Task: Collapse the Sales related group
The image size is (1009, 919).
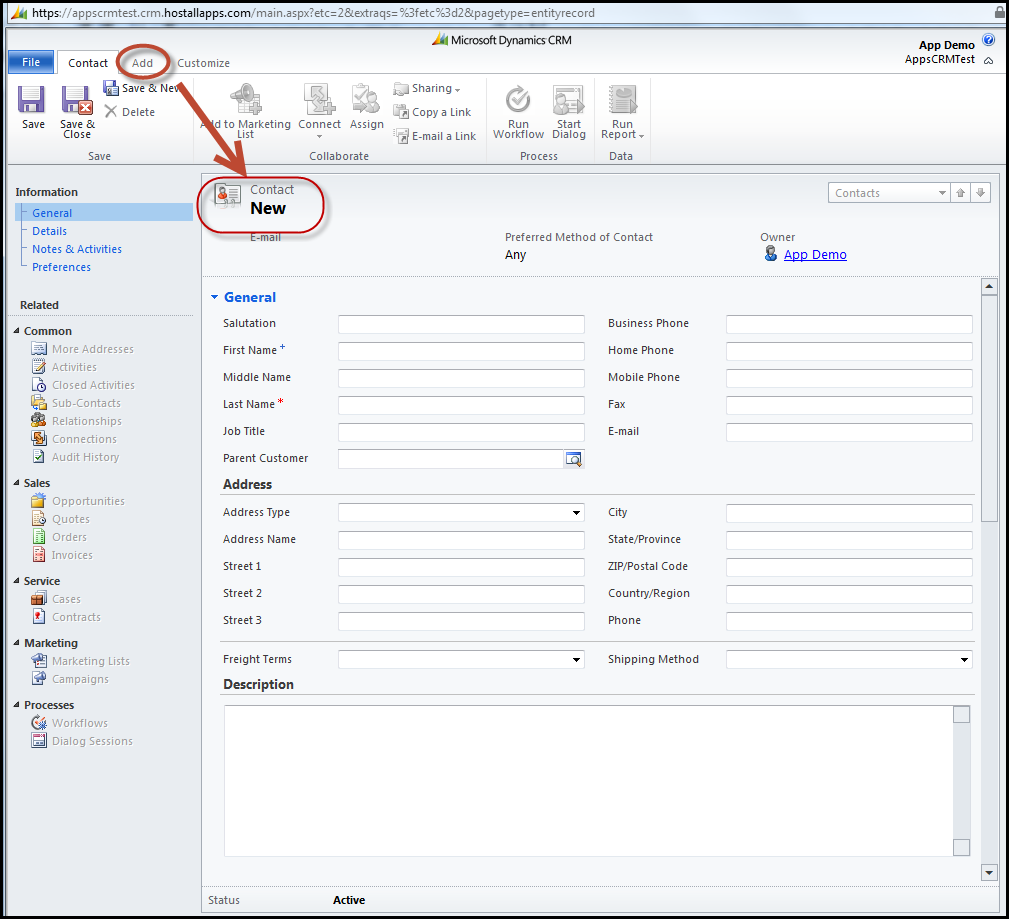Action: 17,483
